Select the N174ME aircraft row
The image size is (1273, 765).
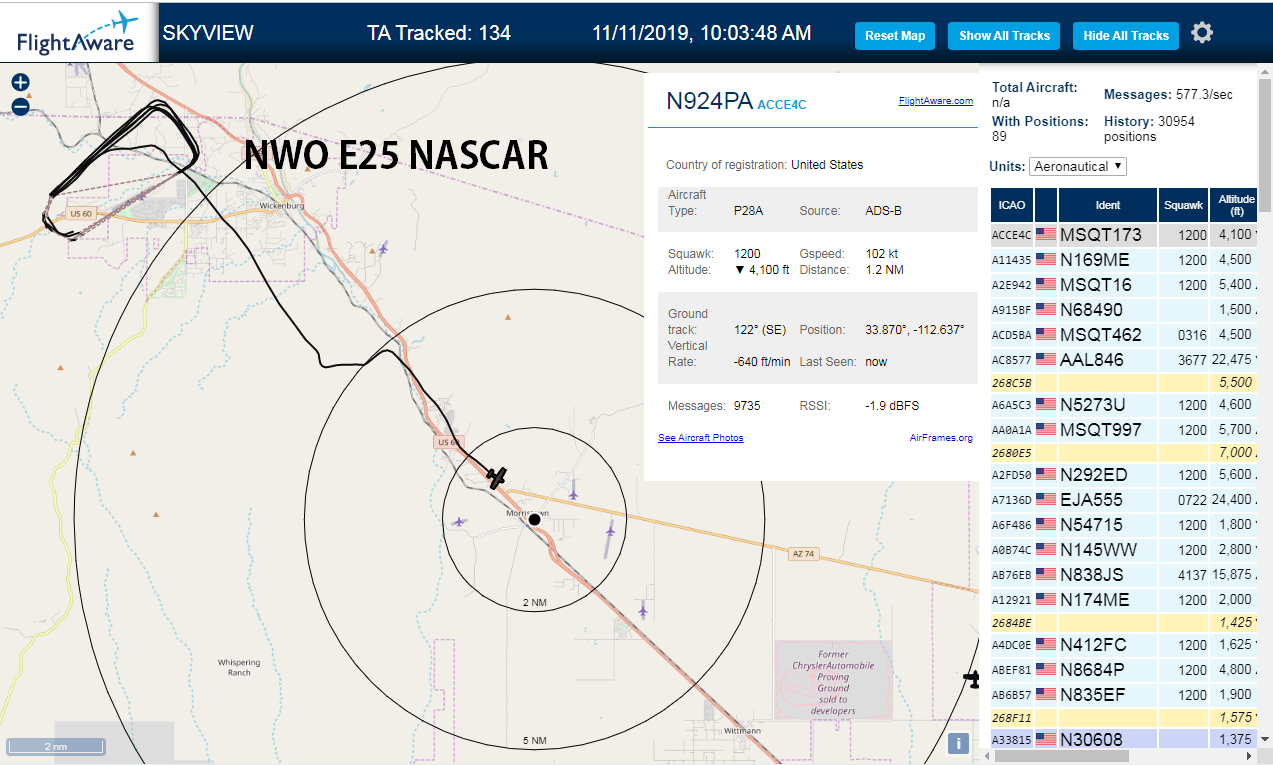pos(1123,600)
